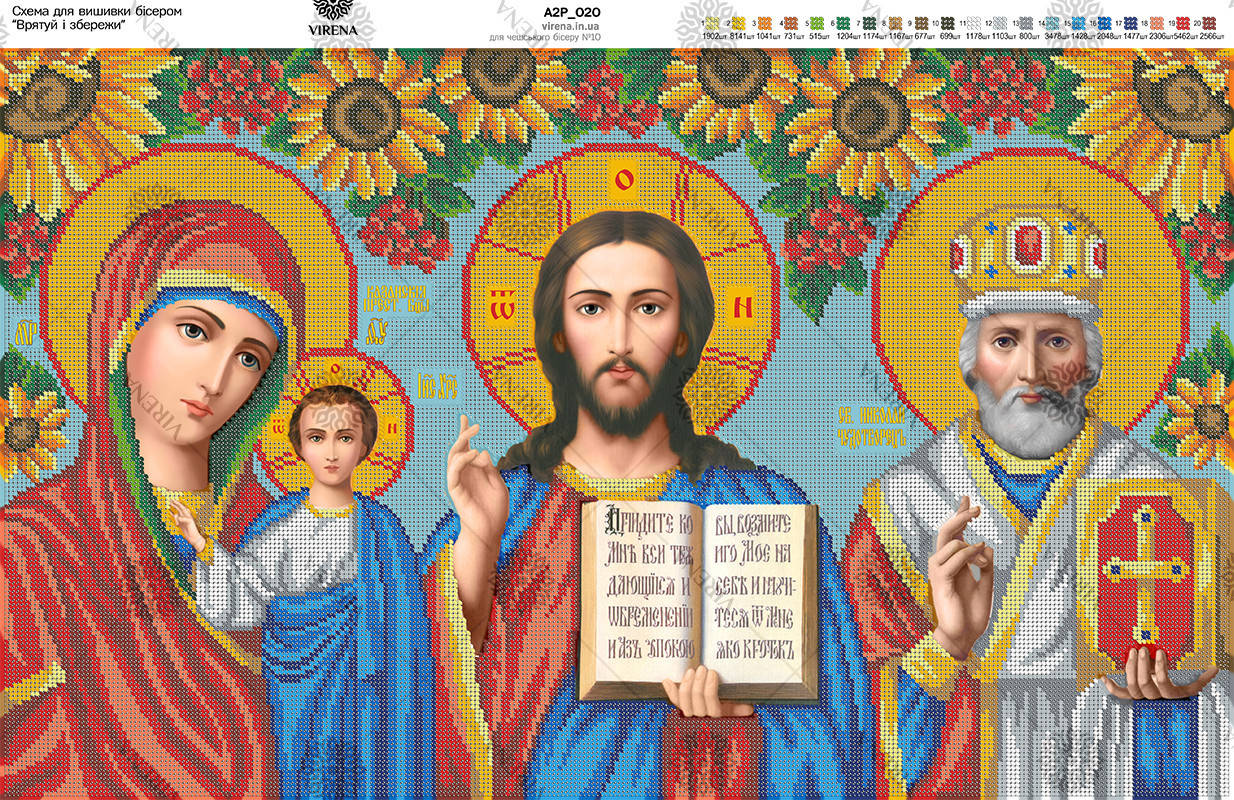1234x800 pixels.
Task: Click bead color 13 gray swatch
Action: coord(1025,23)
